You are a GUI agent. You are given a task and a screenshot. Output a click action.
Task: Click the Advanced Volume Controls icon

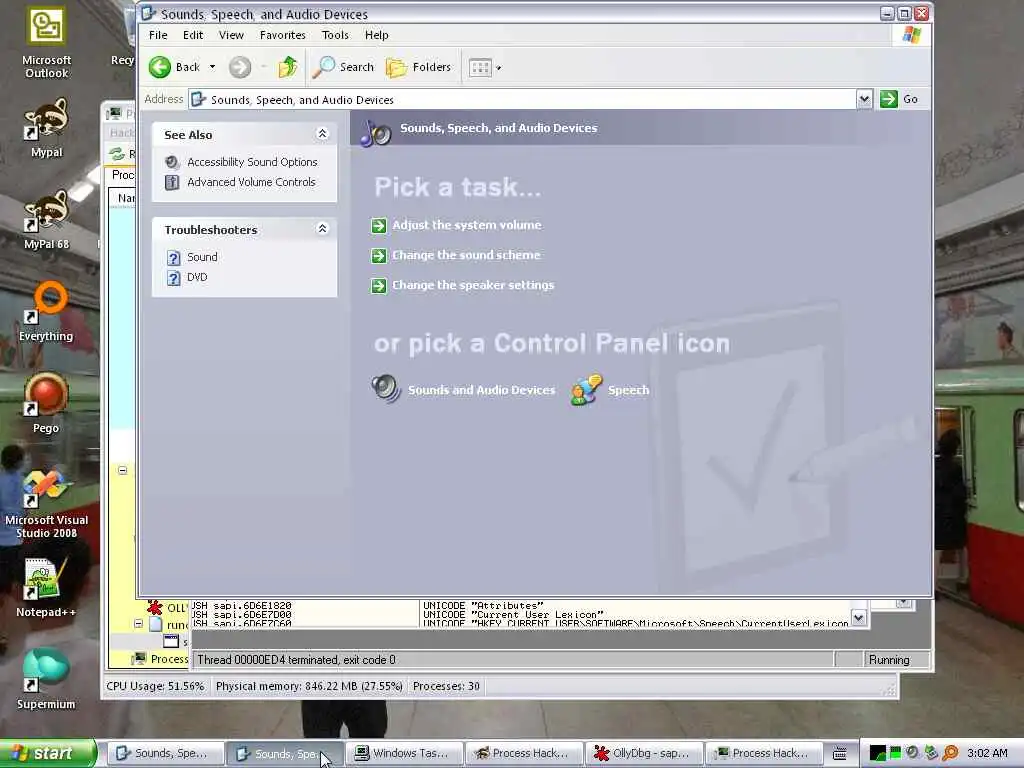[x=172, y=182]
